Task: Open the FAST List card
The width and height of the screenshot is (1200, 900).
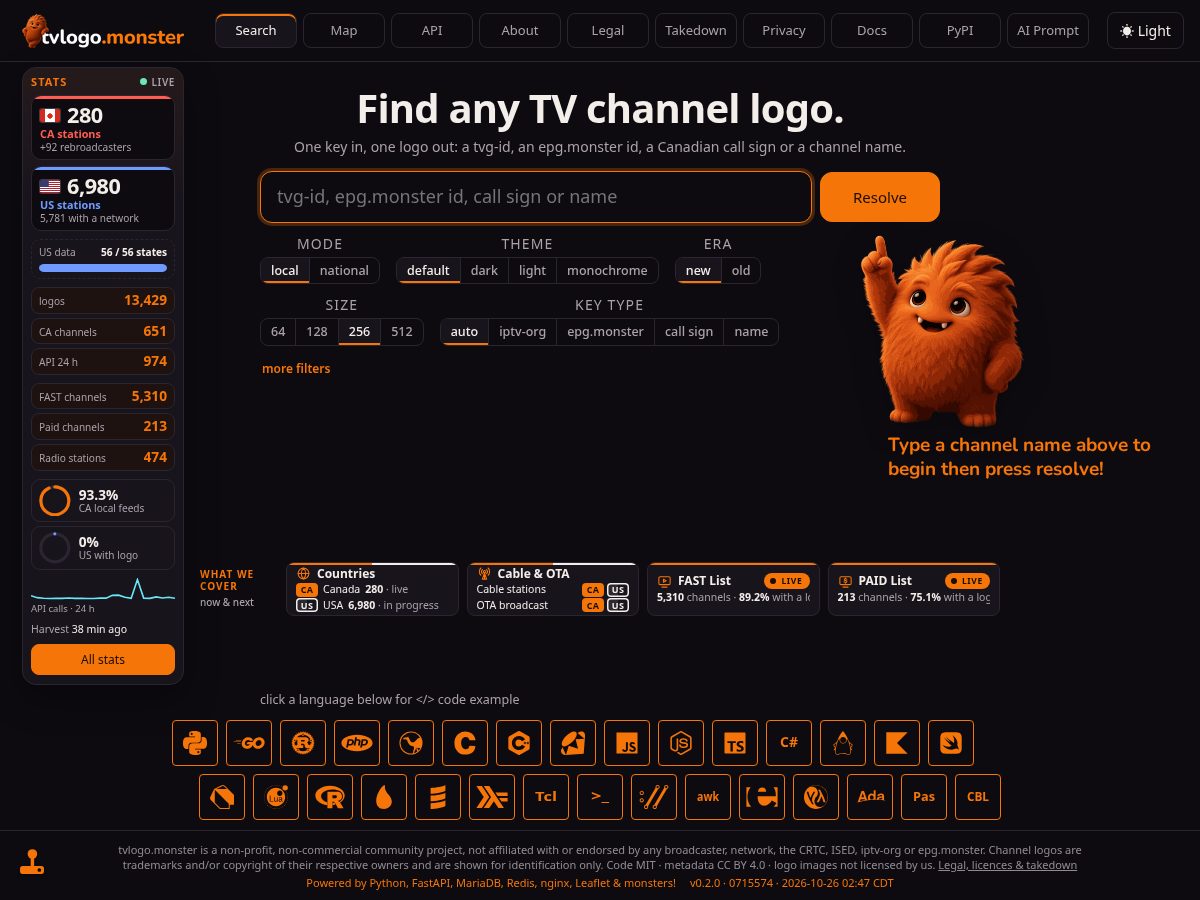Action: click(x=733, y=588)
